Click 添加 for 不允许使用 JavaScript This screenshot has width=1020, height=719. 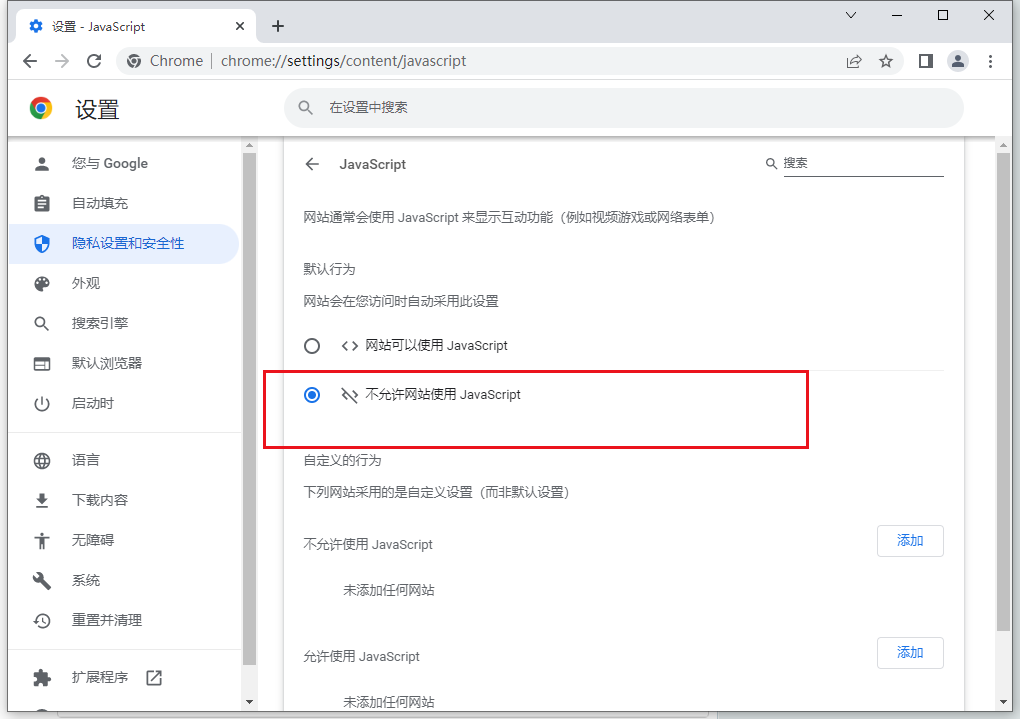(910, 541)
